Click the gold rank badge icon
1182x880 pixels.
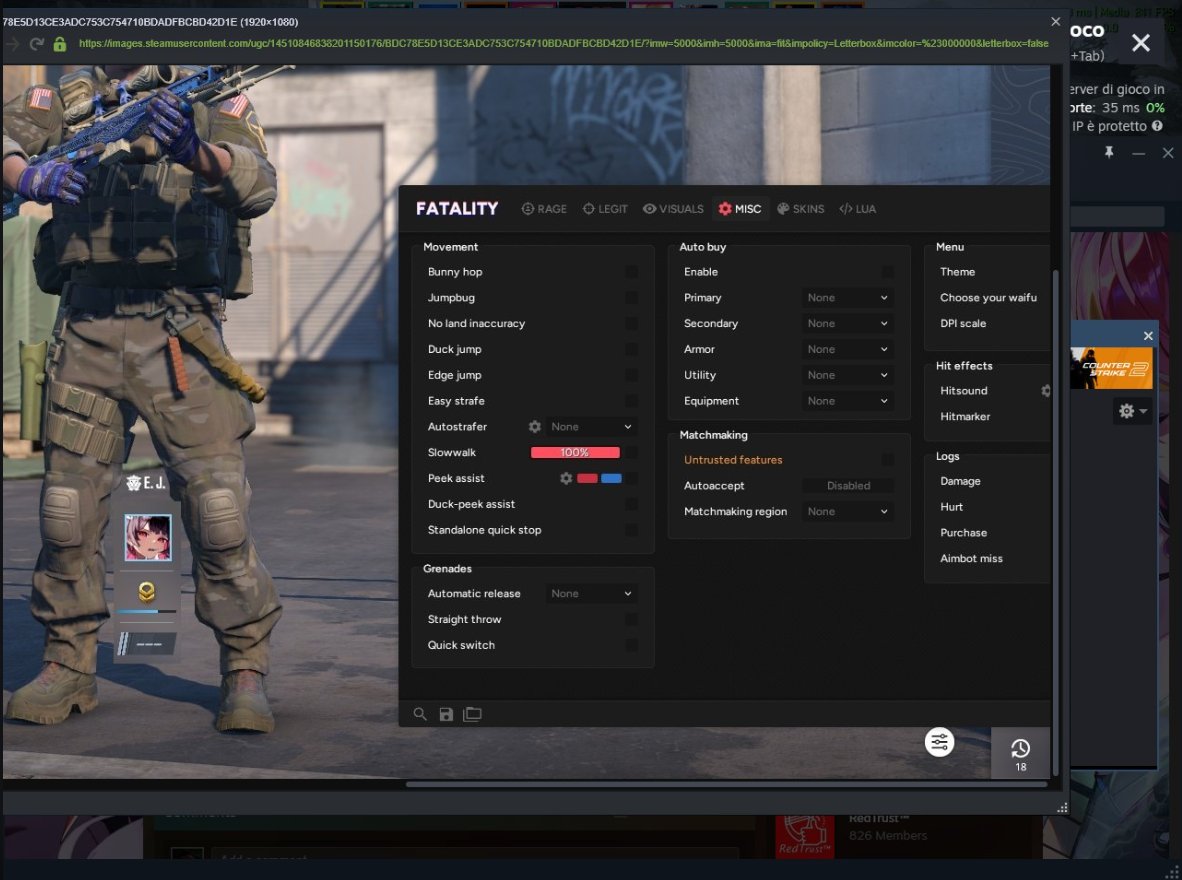click(x=147, y=592)
